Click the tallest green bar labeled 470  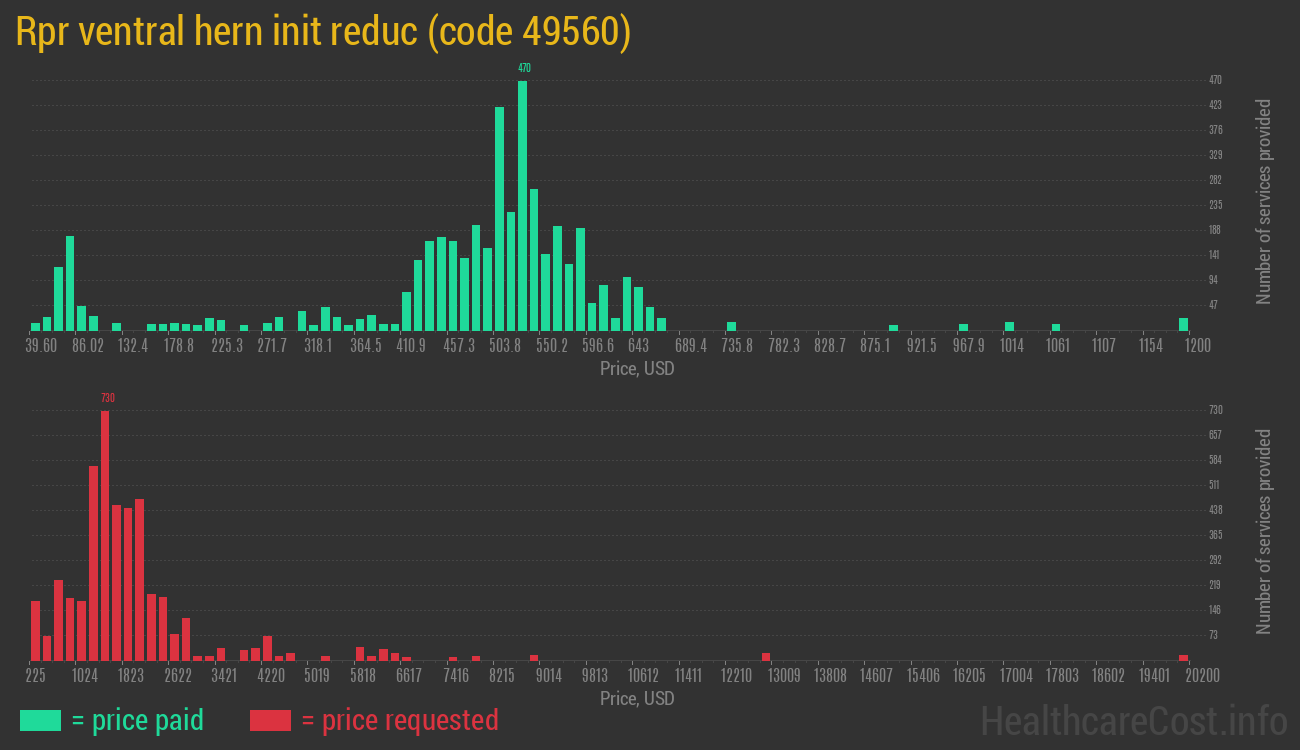(523, 205)
